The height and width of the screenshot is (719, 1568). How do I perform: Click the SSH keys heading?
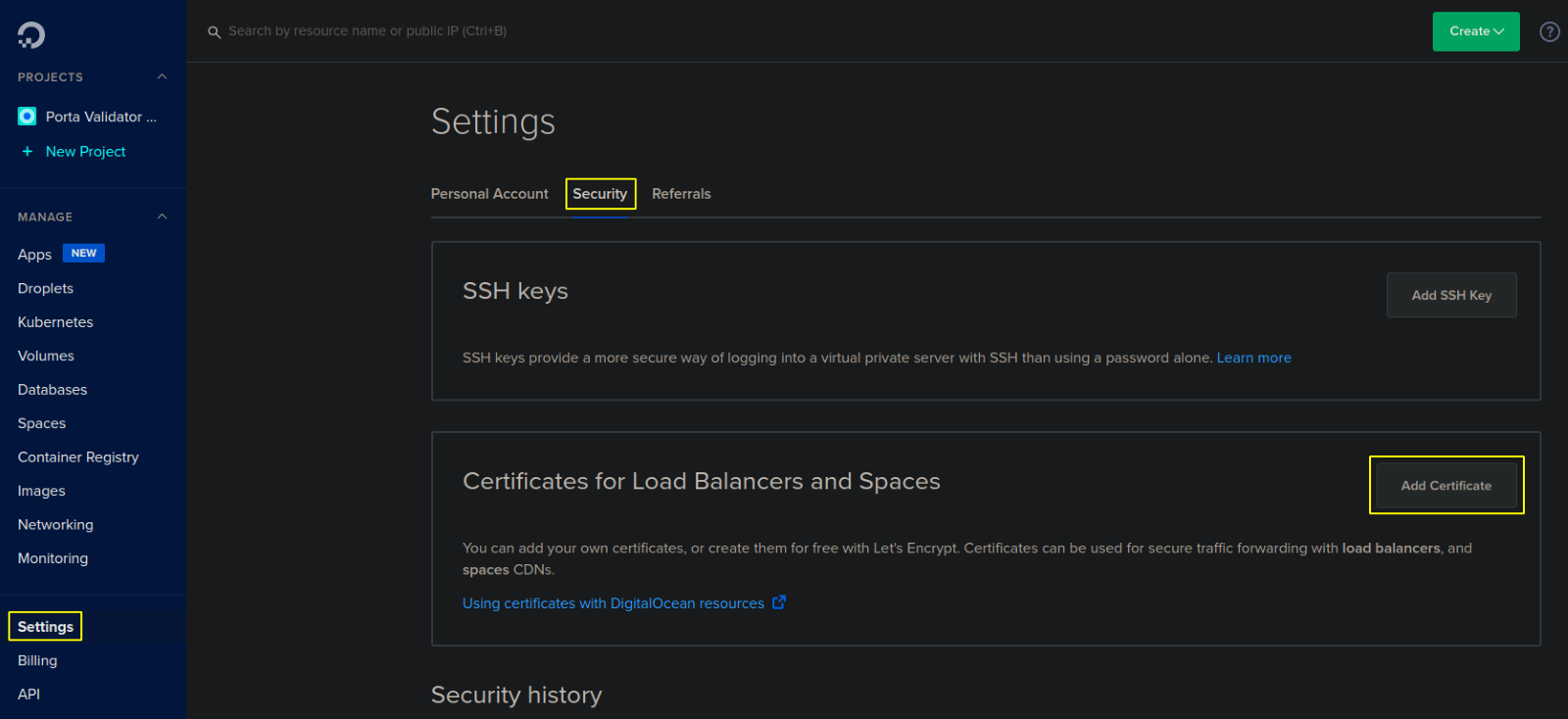tap(515, 291)
